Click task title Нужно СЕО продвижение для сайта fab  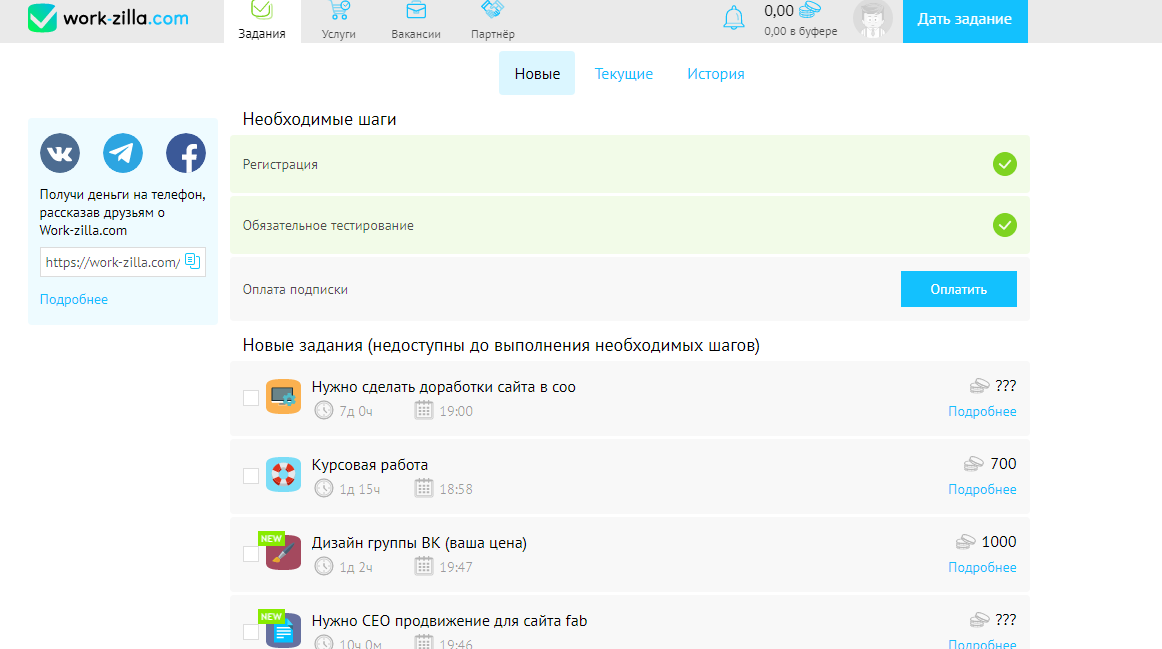point(449,621)
